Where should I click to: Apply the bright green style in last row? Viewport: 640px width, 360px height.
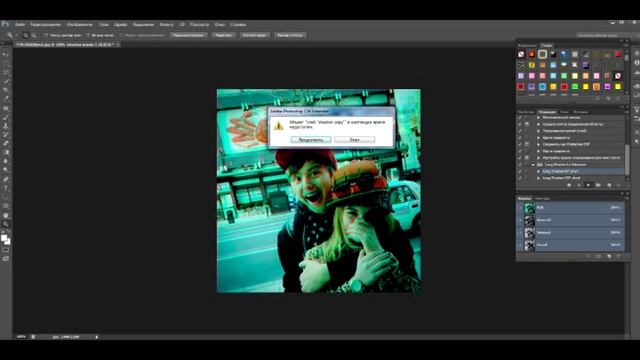(575, 87)
